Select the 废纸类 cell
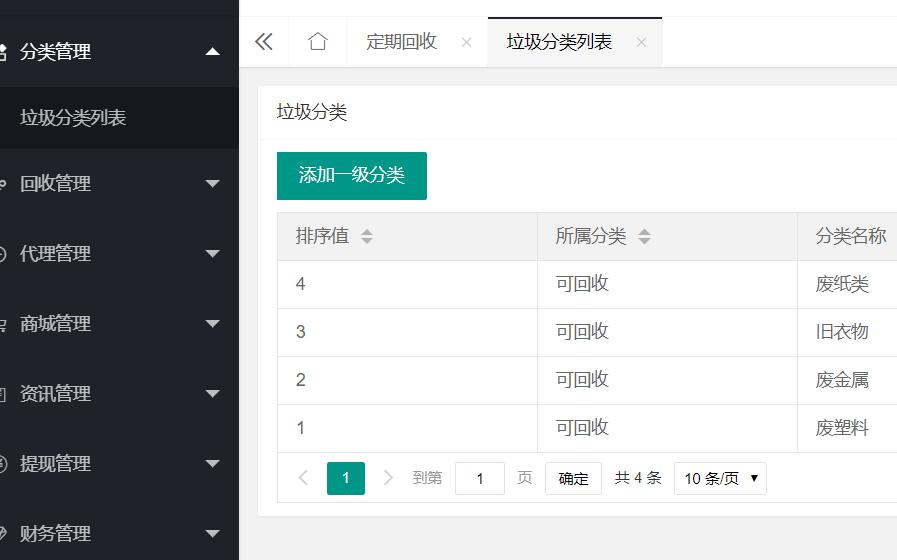Viewport: 897px width, 560px height. coord(842,284)
